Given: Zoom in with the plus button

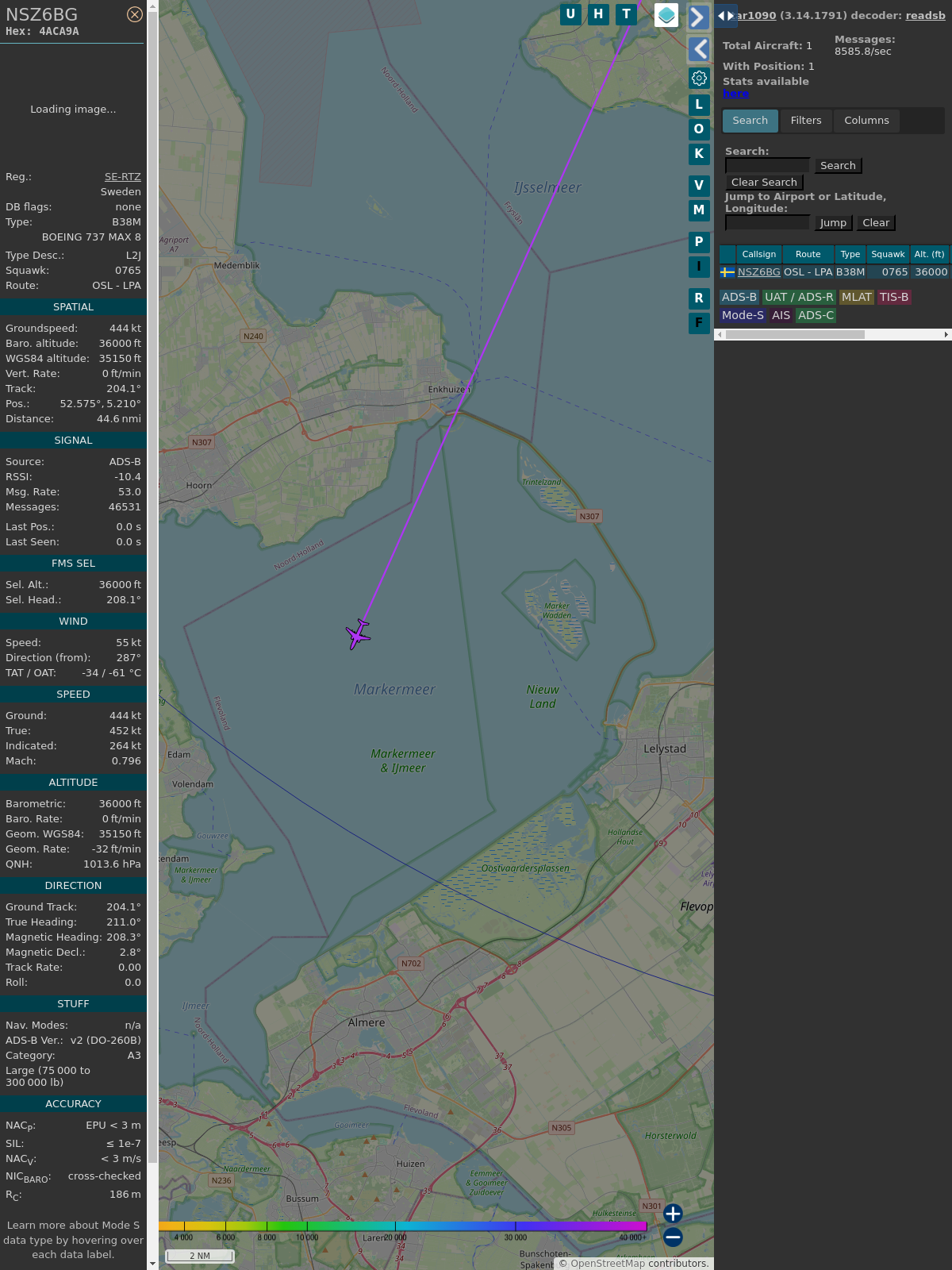Looking at the screenshot, I should click(673, 1214).
